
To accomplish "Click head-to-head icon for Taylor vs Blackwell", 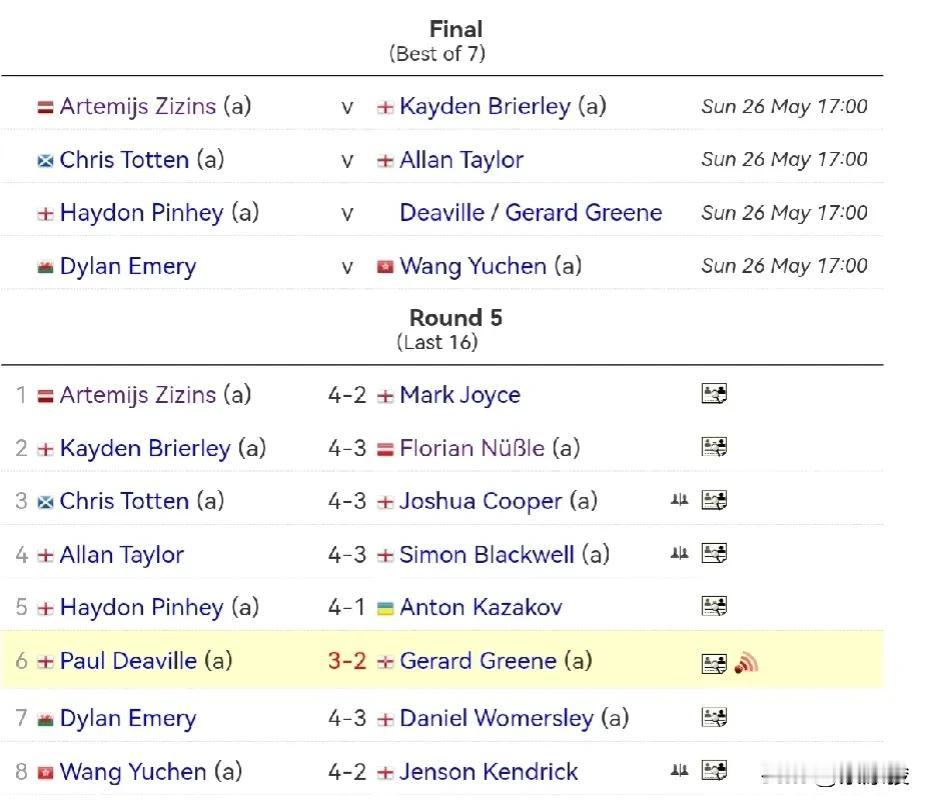I will [680, 553].
